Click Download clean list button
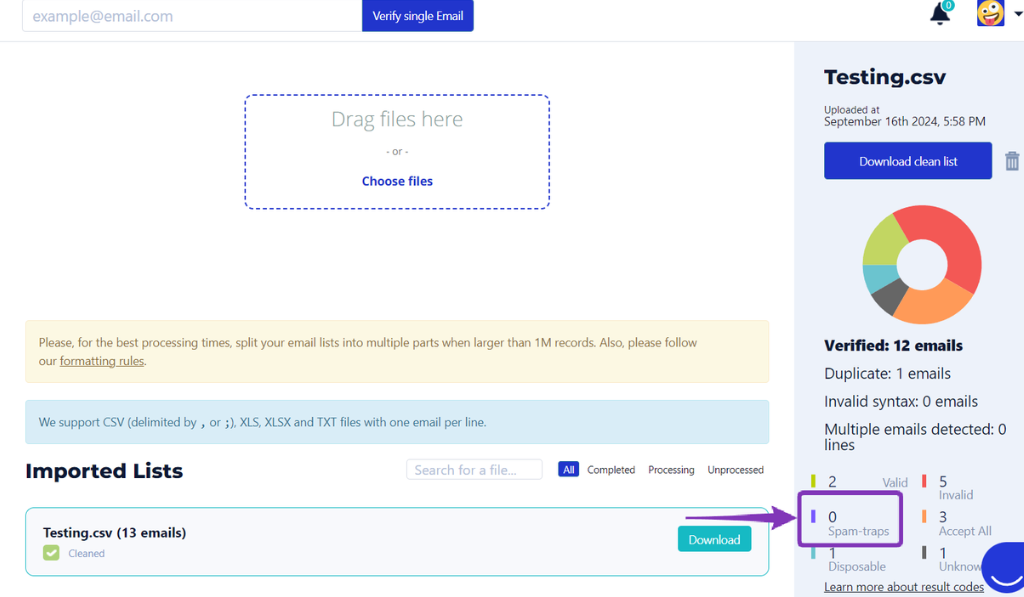The height and width of the screenshot is (597, 1024). tap(908, 161)
